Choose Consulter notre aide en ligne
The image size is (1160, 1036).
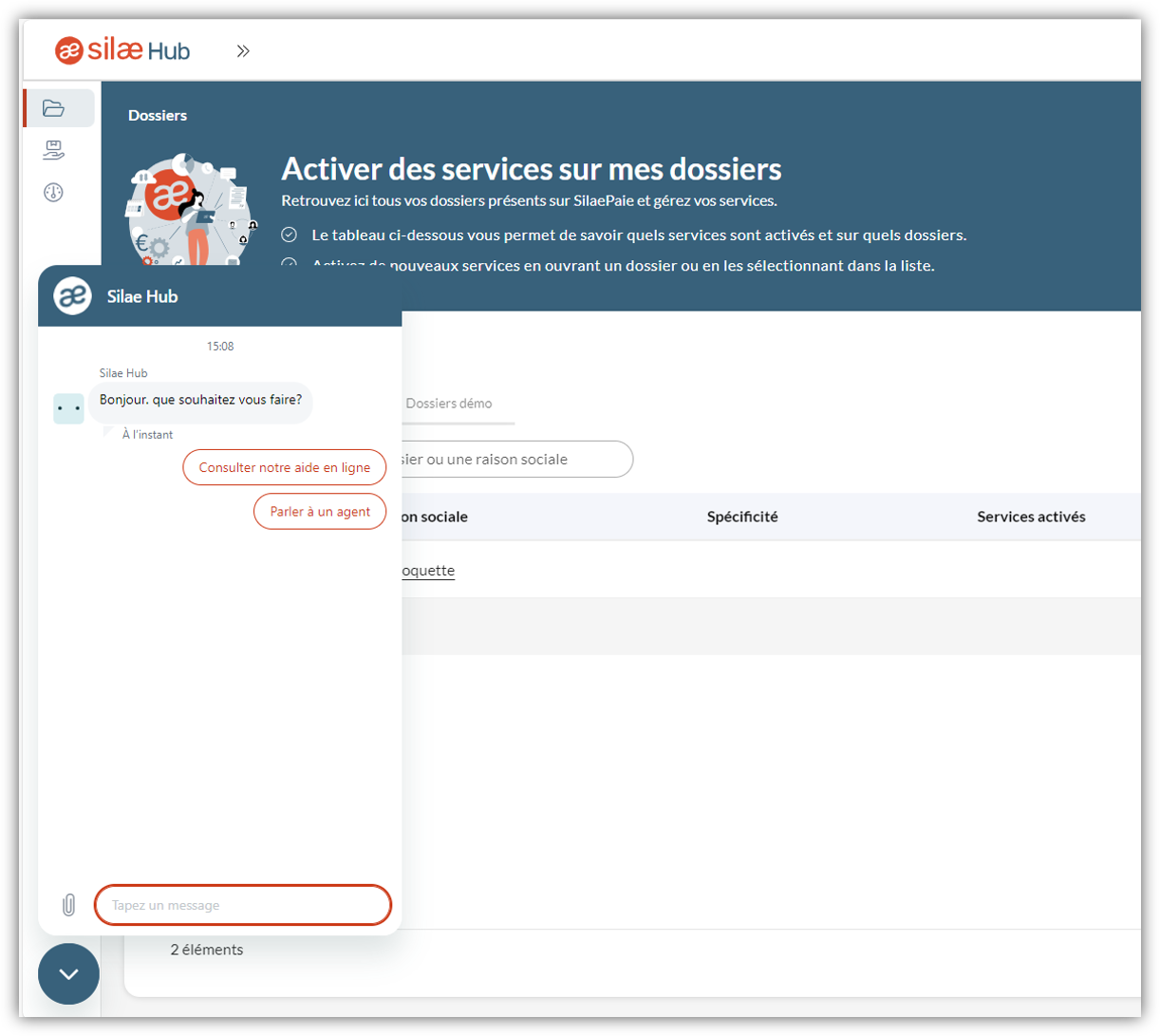[284, 467]
